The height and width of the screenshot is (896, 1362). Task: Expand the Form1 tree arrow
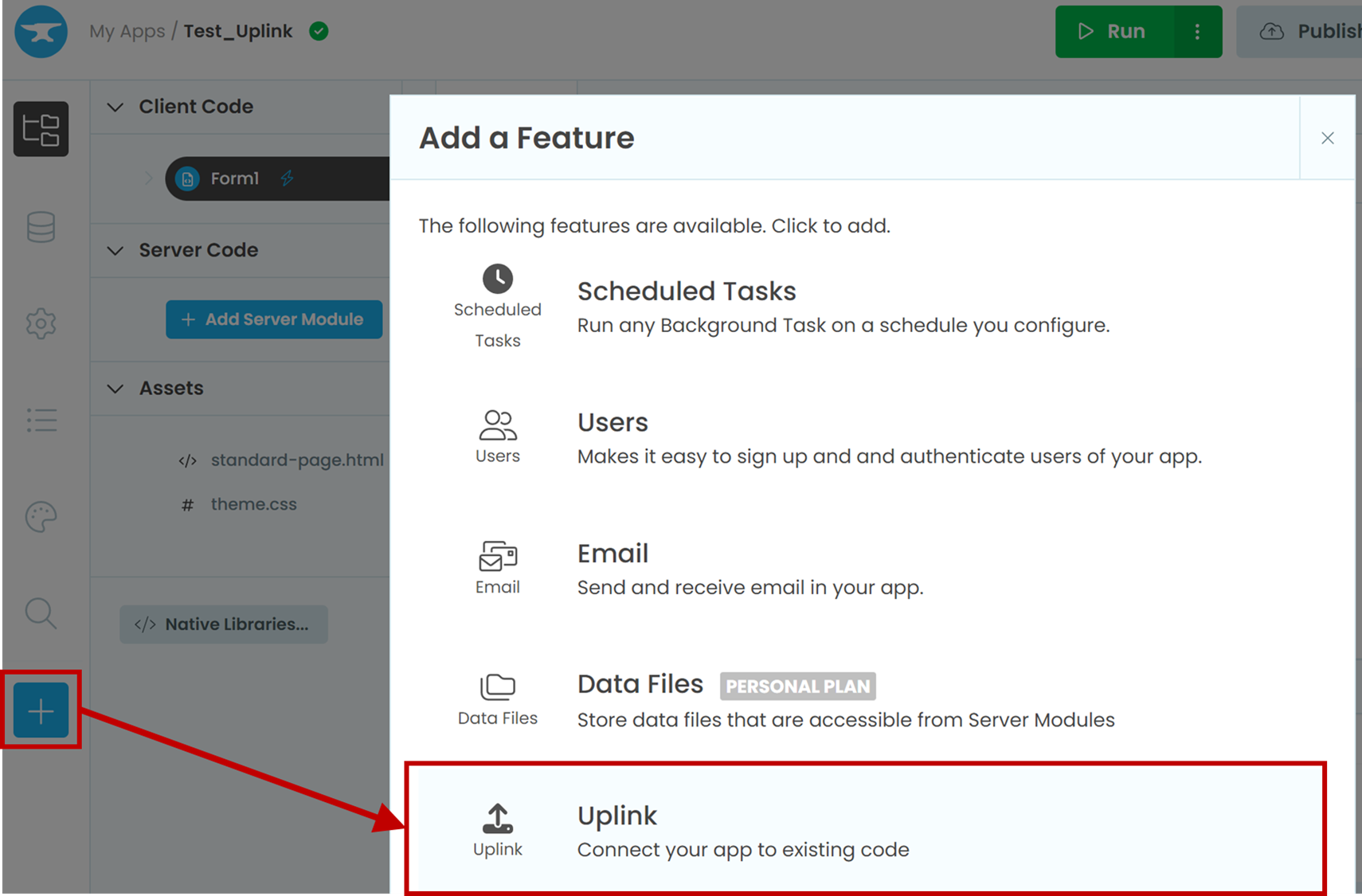point(148,178)
